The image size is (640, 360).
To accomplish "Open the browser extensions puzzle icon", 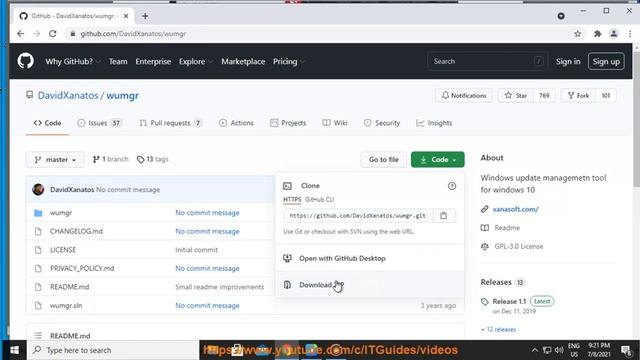I will 598,34.
